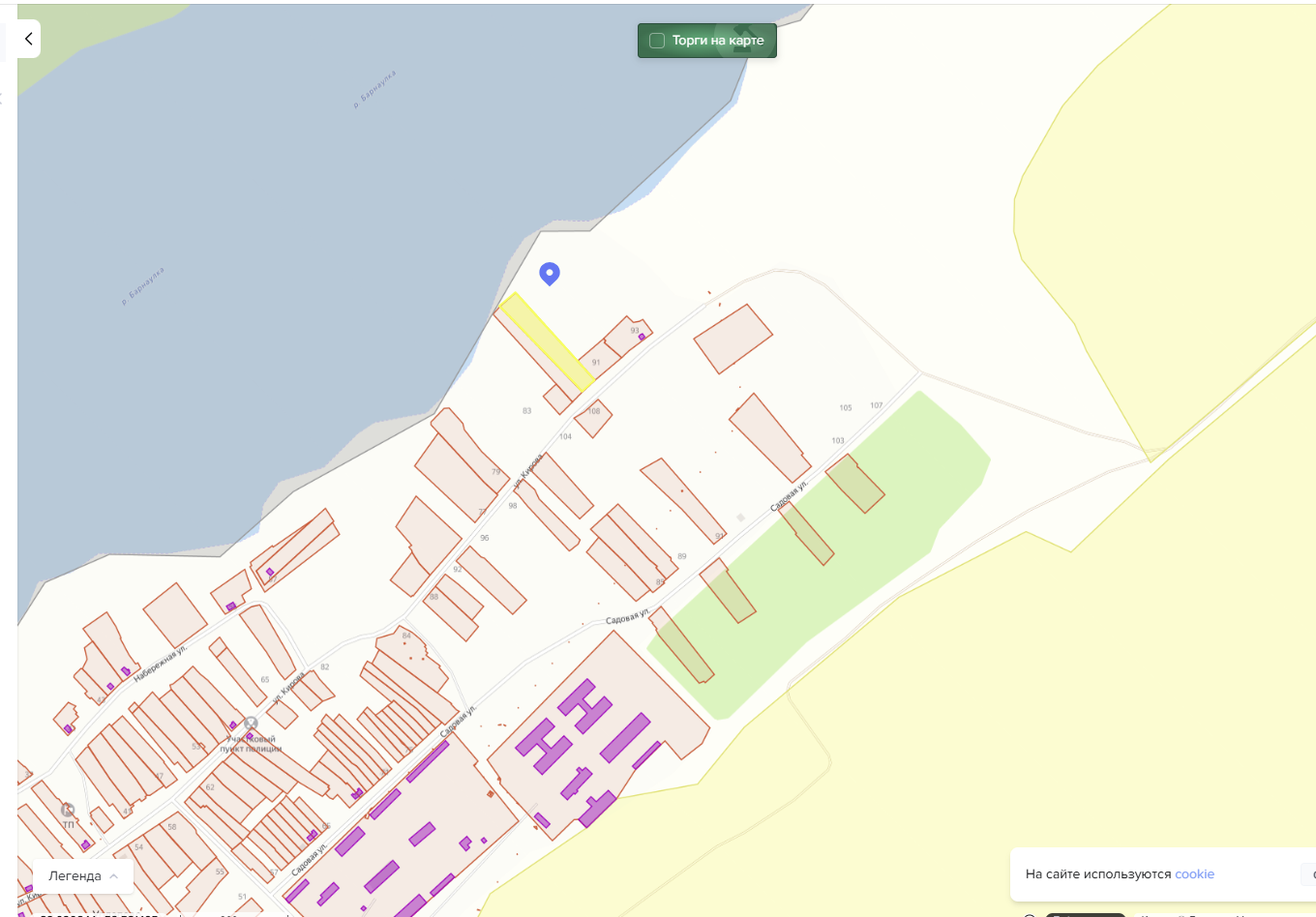Enable the Торги на карте checkbox

click(x=657, y=41)
